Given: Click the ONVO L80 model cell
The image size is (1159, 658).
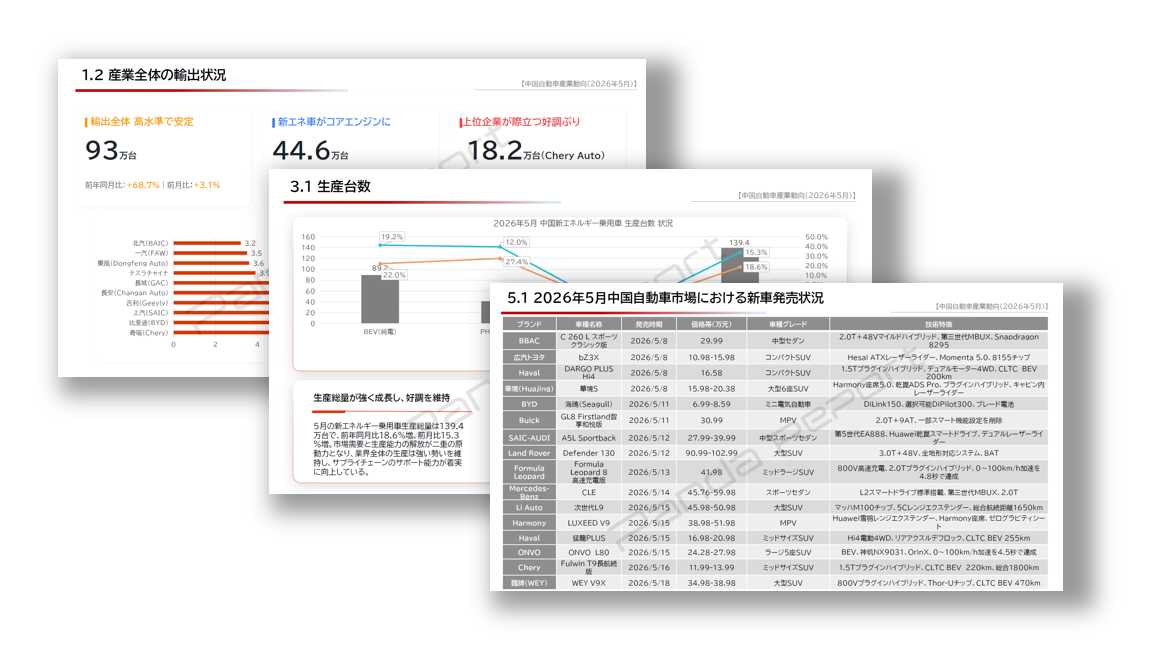Looking at the screenshot, I should coord(588,552).
